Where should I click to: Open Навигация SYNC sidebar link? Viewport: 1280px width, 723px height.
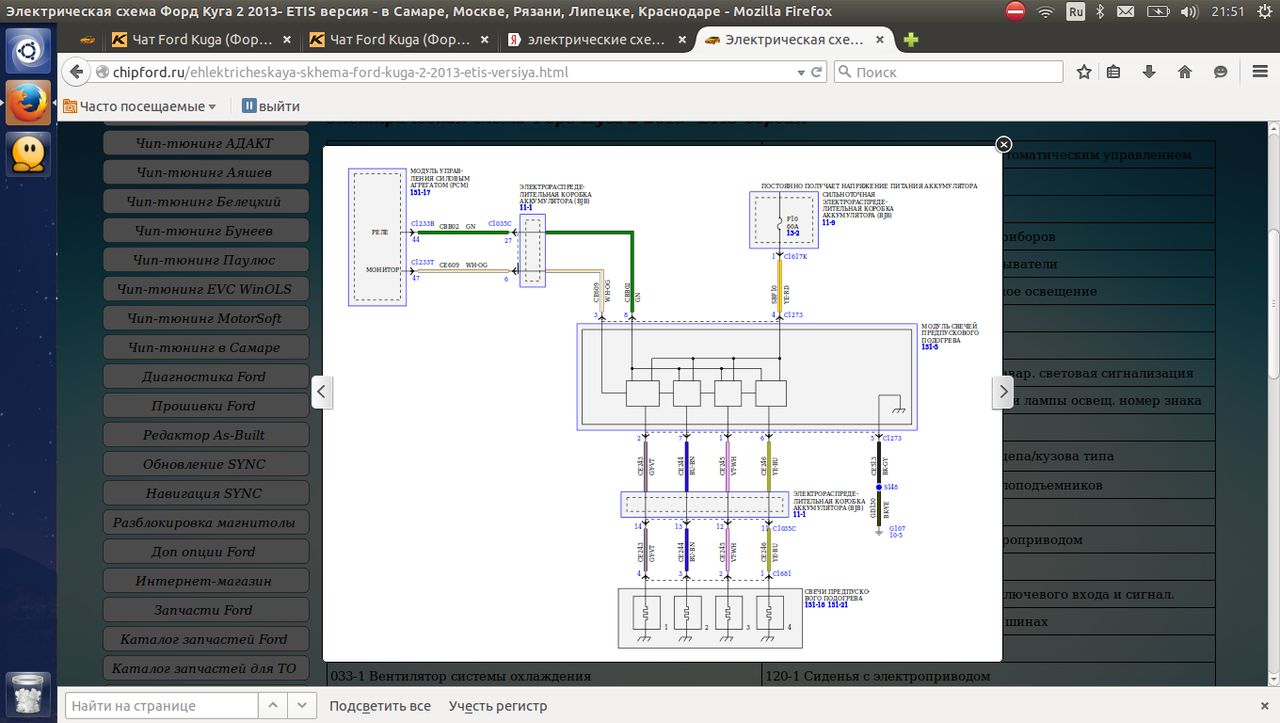tap(205, 493)
